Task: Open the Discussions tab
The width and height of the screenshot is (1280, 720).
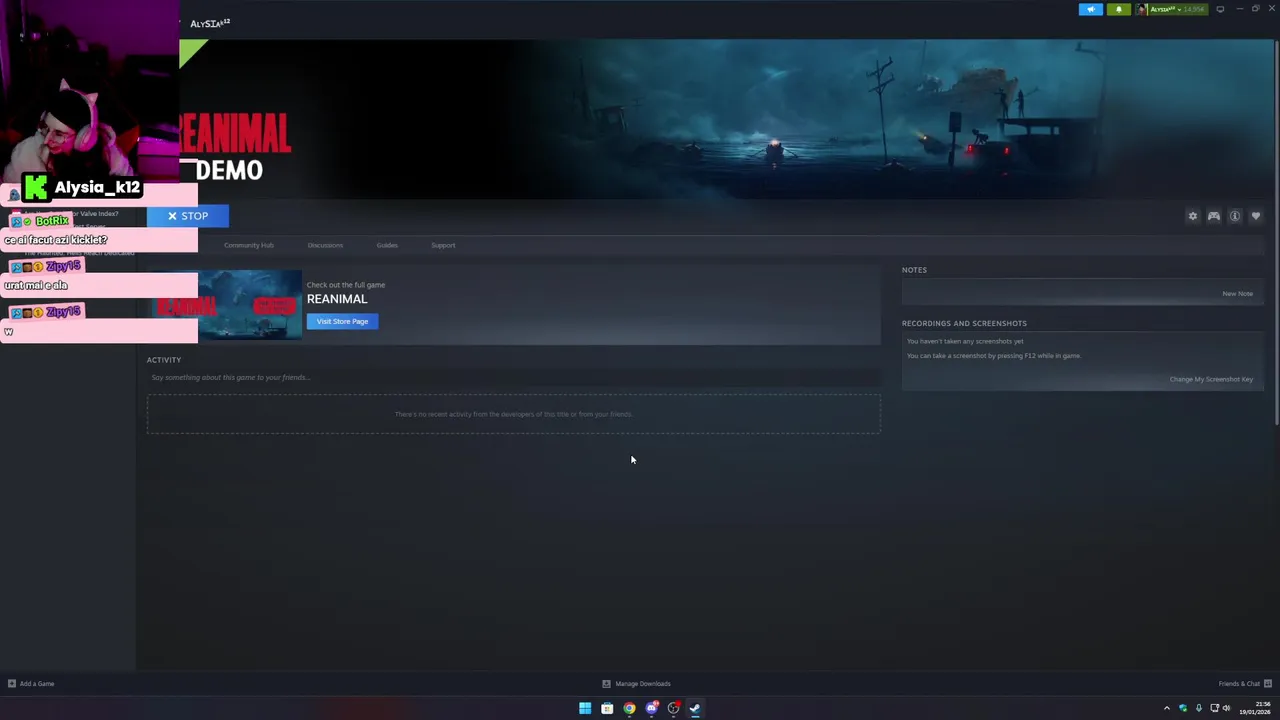Action: click(x=325, y=245)
